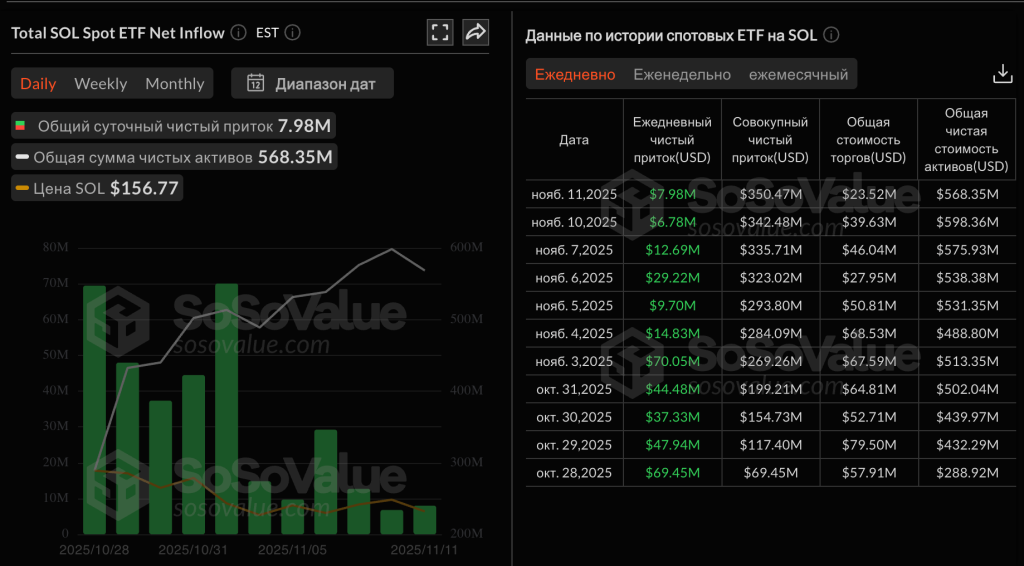Click info icon beside Total SOL Spot ETF Net Inflow
The width and height of the screenshot is (1024, 566).
point(238,33)
